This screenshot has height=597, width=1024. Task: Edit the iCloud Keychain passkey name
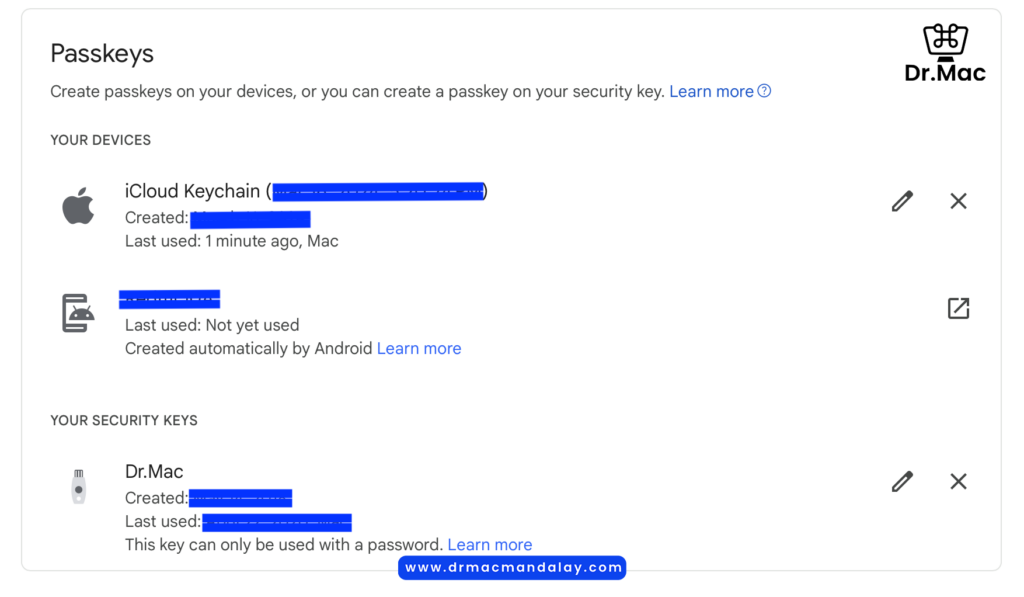(x=902, y=201)
